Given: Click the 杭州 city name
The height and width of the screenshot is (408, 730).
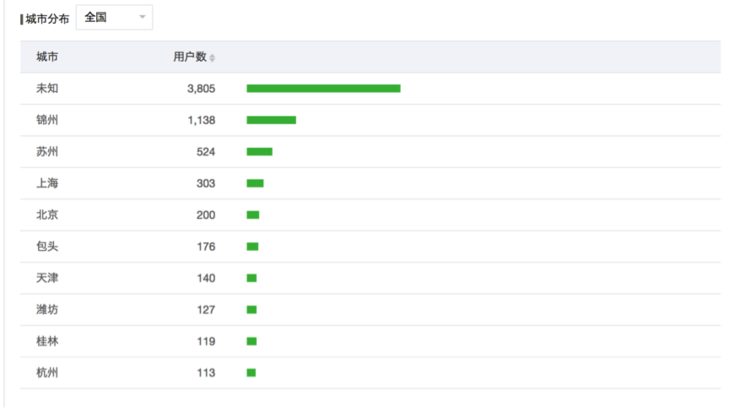Looking at the screenshot, I should point(47,373).
